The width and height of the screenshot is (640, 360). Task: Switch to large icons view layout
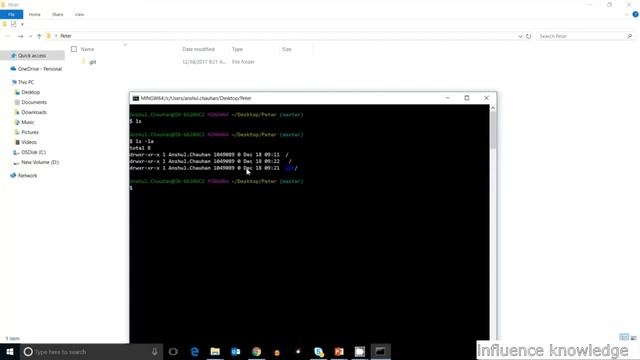coord(633,338)
